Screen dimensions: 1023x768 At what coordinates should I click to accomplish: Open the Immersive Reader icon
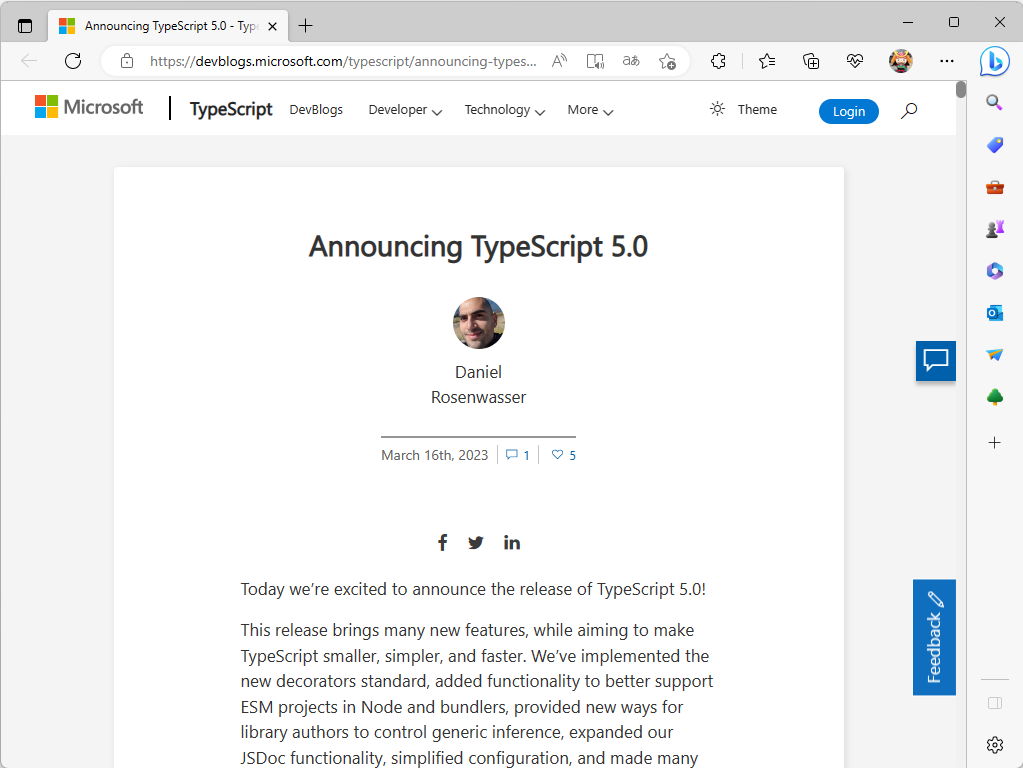595,61
